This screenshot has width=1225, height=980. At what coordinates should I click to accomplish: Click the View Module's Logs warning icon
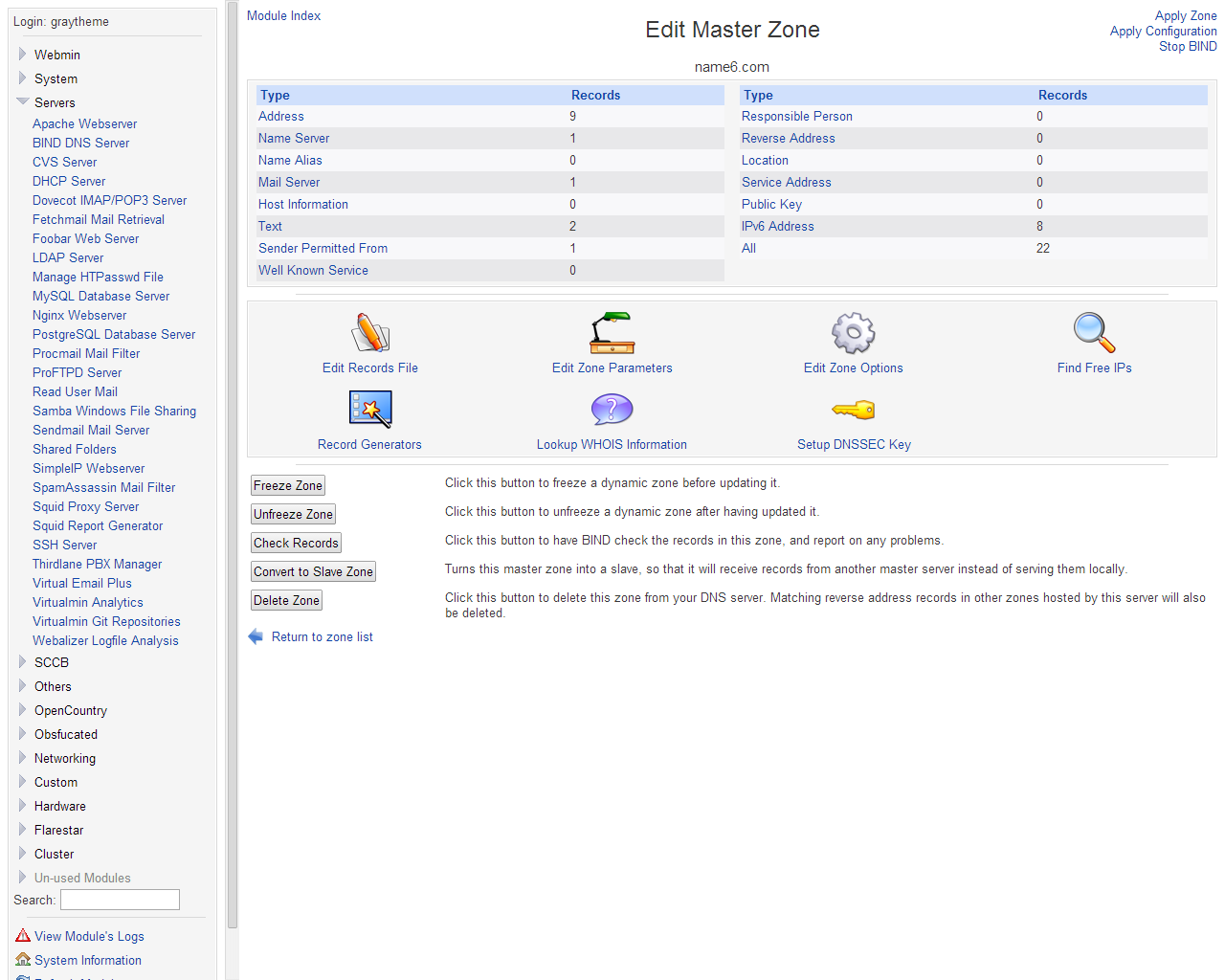(23, 936)
